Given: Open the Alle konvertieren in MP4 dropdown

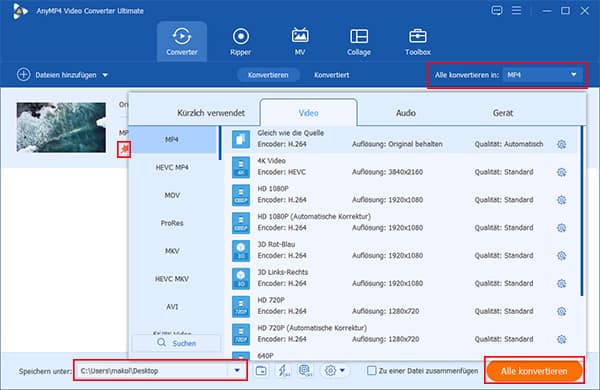Looking at the screenshot, I should pos(542,75).
